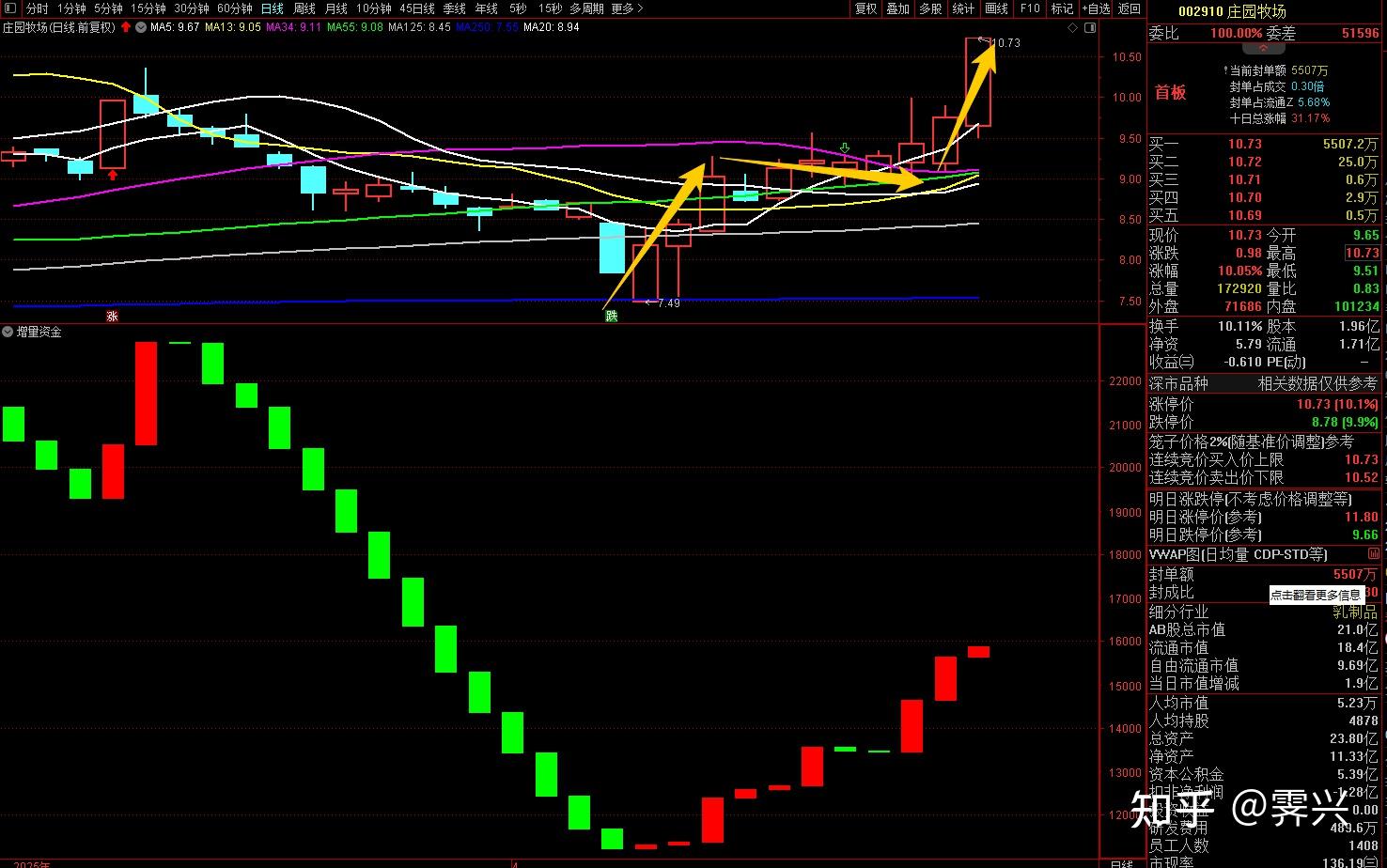The image size is (1387, 868).
Task: Open the main chart indicator dropdown
Action: click(x=141, y=27)
